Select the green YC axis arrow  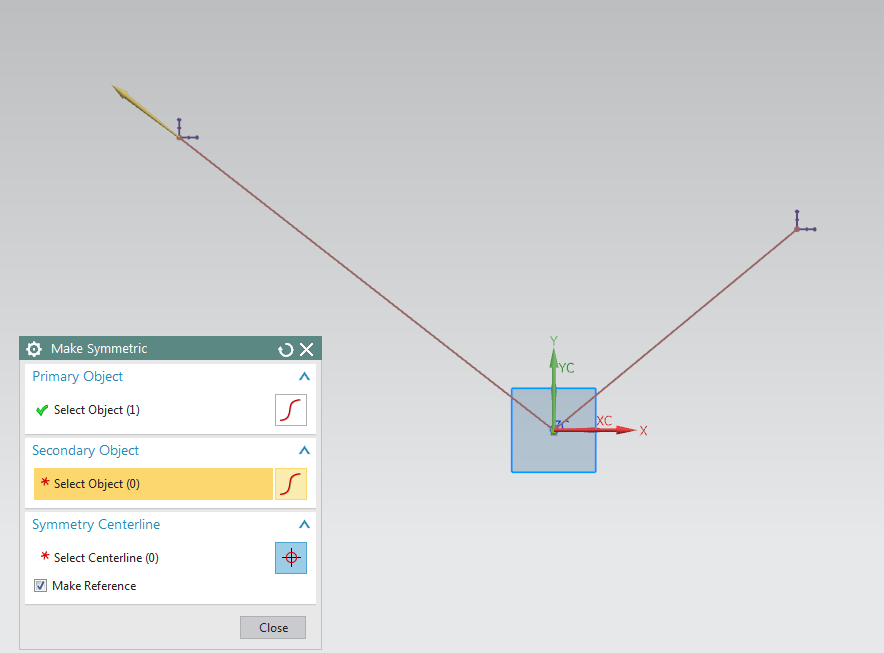point(554,389)
